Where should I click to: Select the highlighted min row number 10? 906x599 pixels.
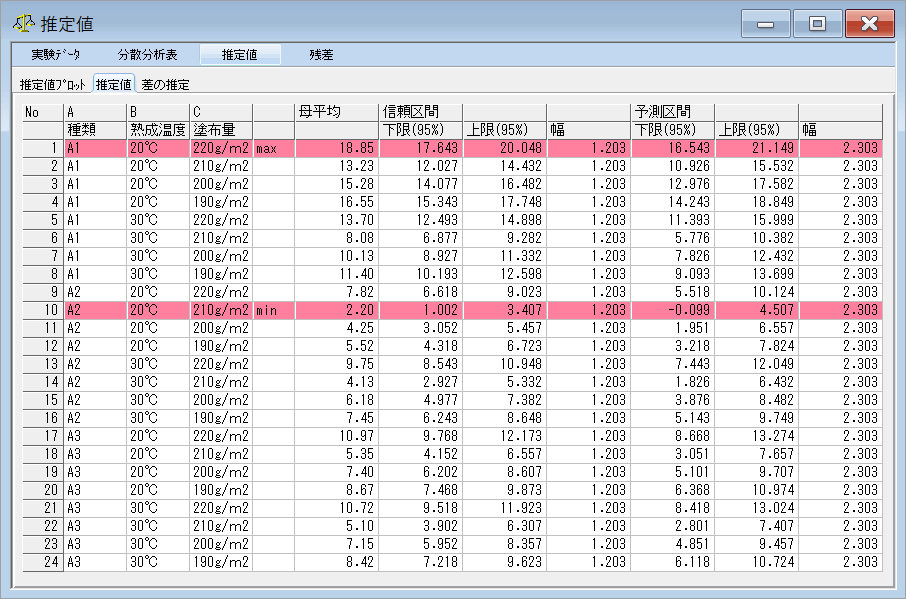click(42, 311)
